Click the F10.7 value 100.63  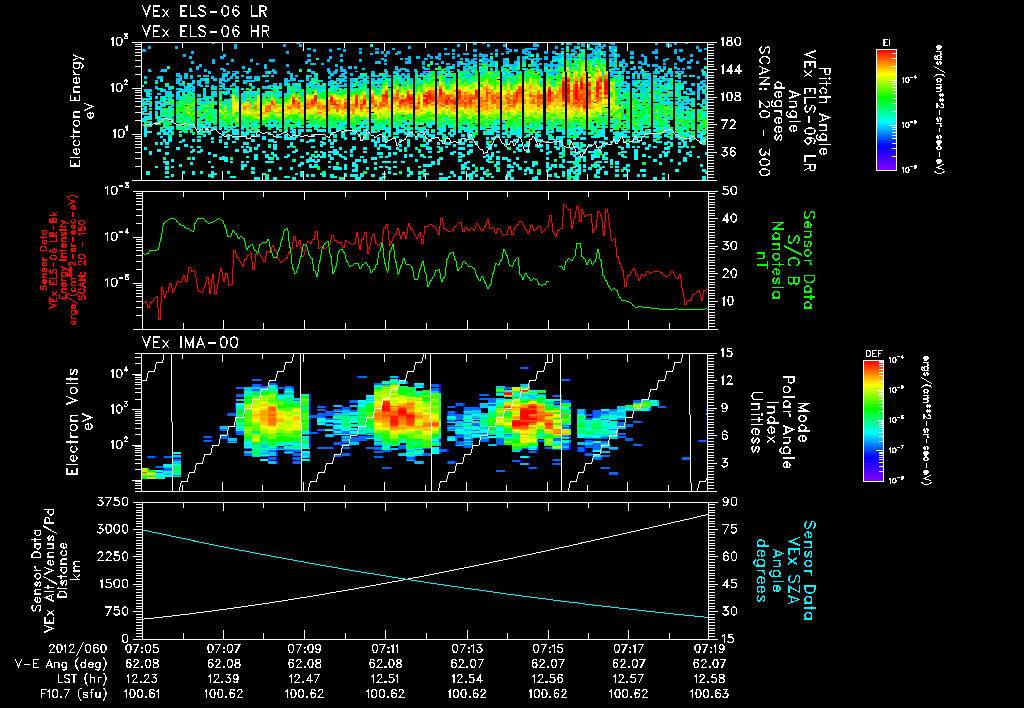tap(709, 694)
